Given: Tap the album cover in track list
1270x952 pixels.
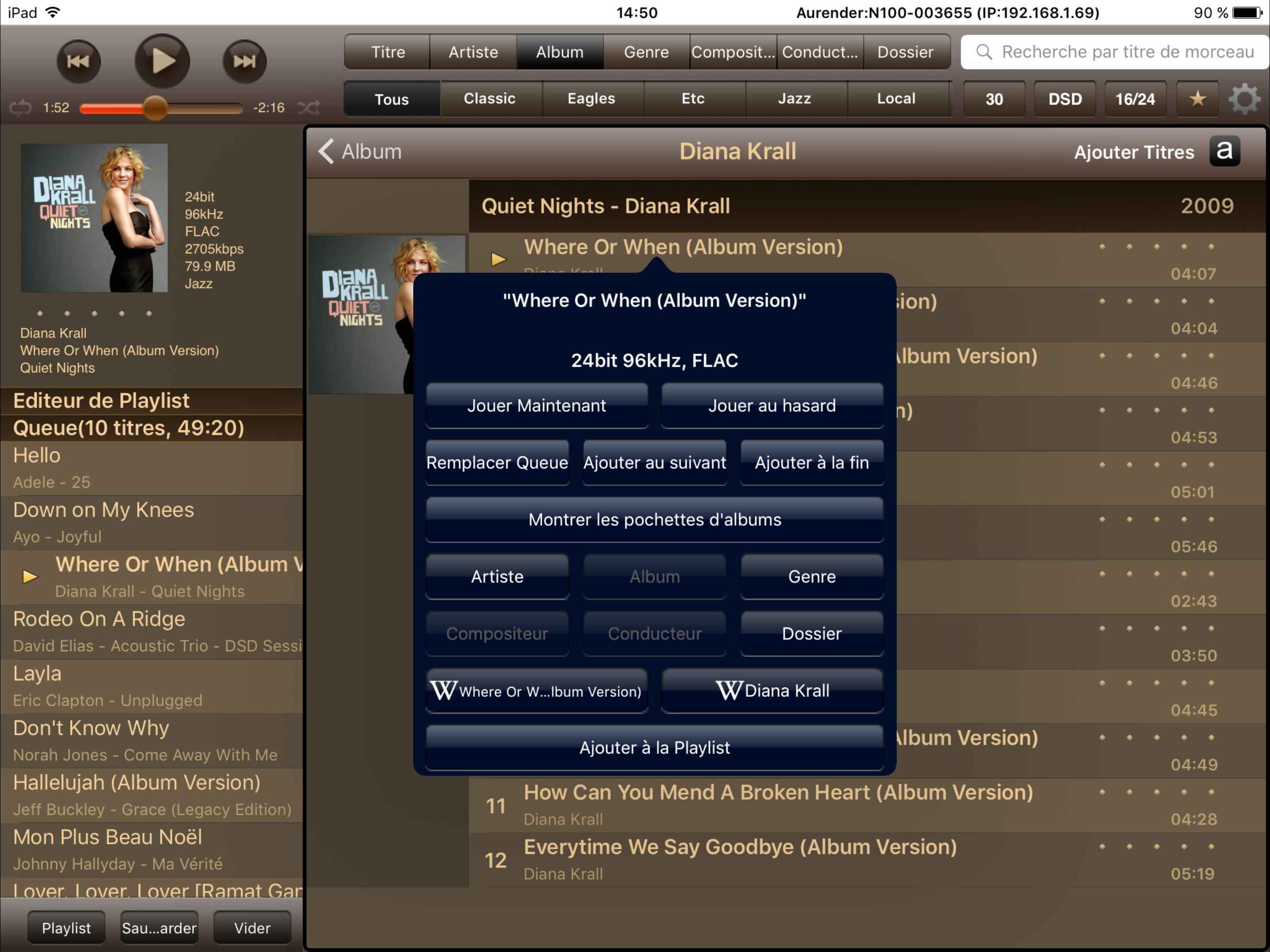Looking at the screenshot, I should pos(361,315).
